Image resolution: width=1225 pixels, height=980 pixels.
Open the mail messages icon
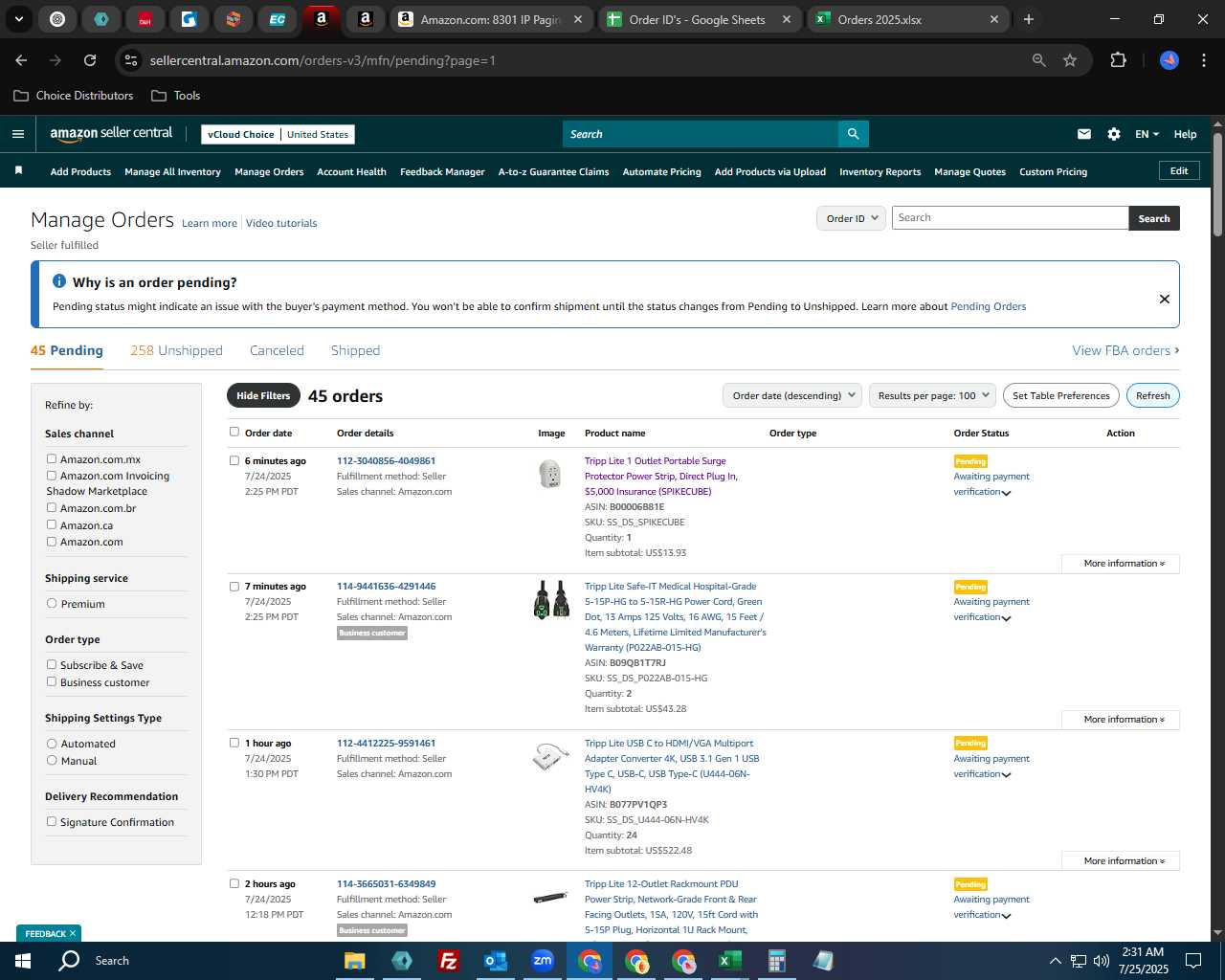pyautogui.click(x=1083, y=134)
